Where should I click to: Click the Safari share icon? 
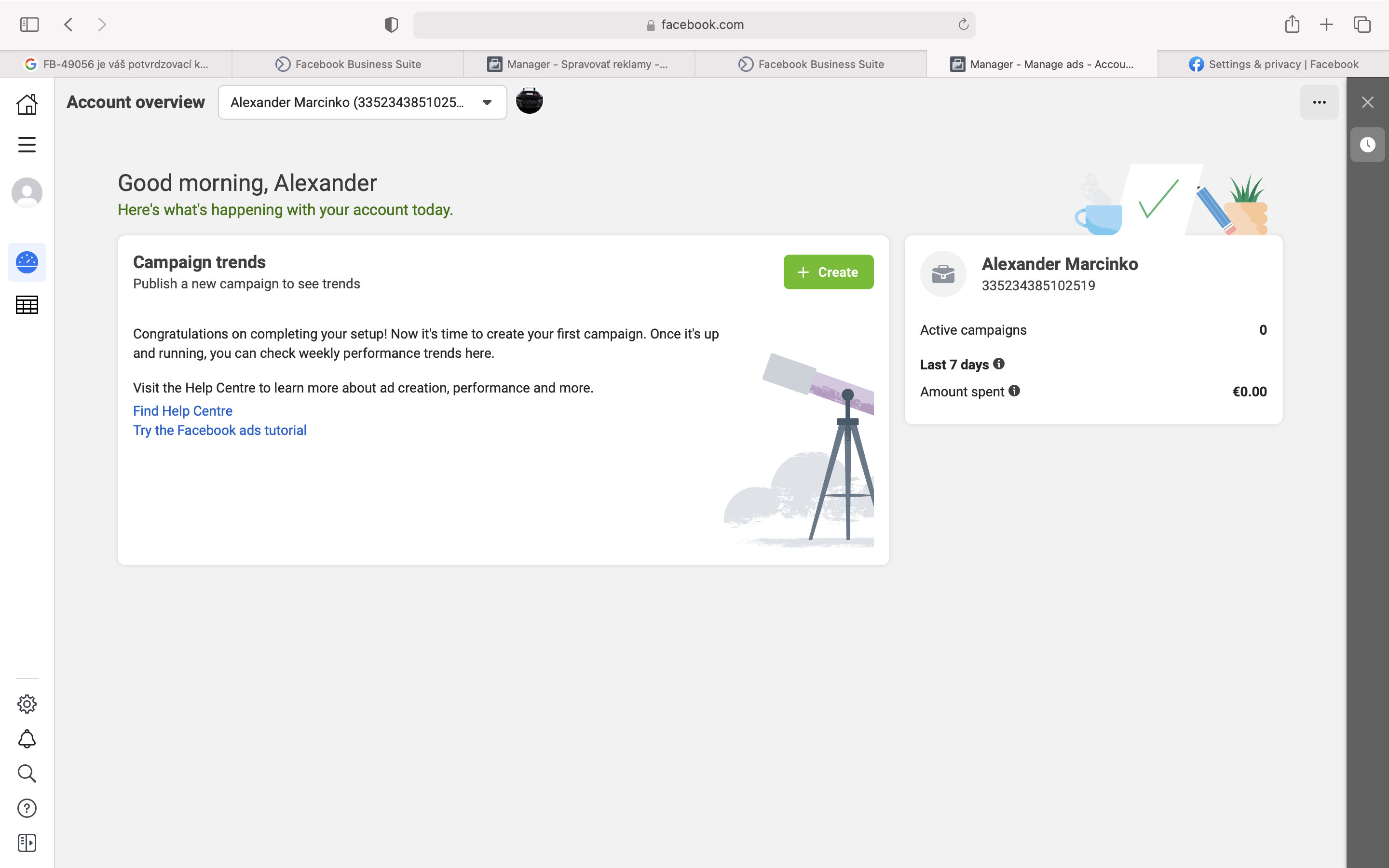point(1292,24)
